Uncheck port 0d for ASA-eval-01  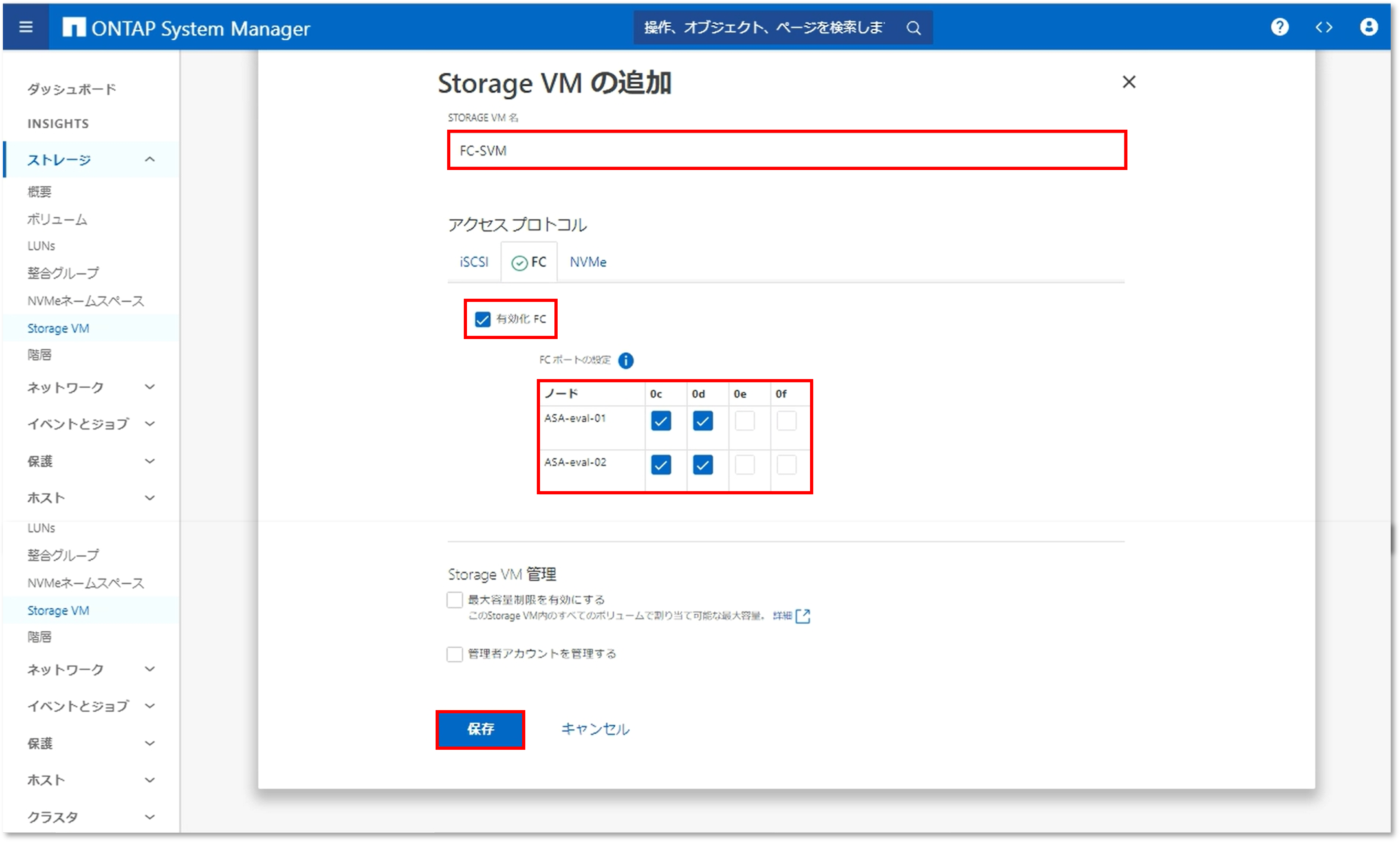coord(702,421)
